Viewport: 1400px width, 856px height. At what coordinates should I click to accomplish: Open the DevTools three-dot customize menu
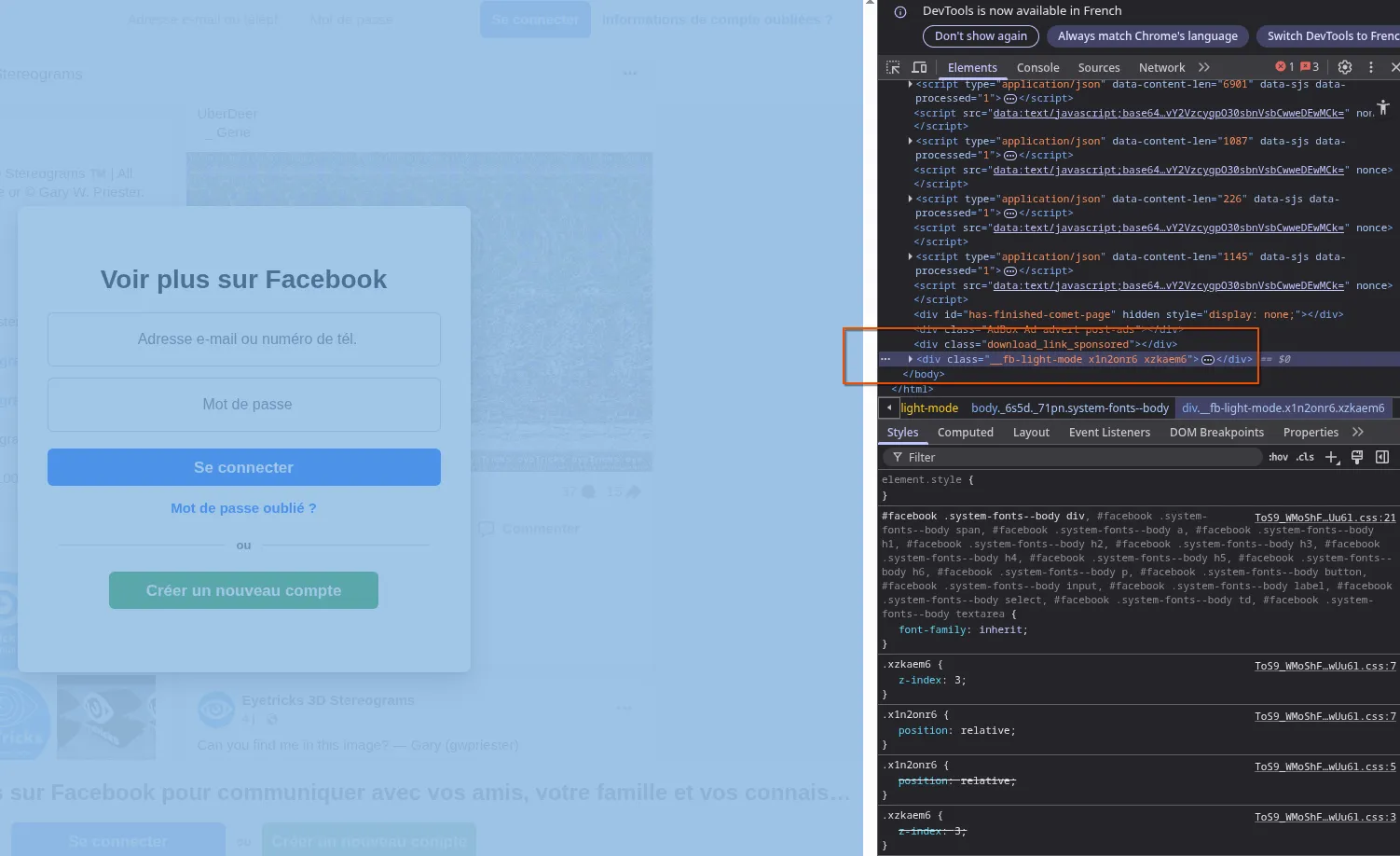[1370, 67]
